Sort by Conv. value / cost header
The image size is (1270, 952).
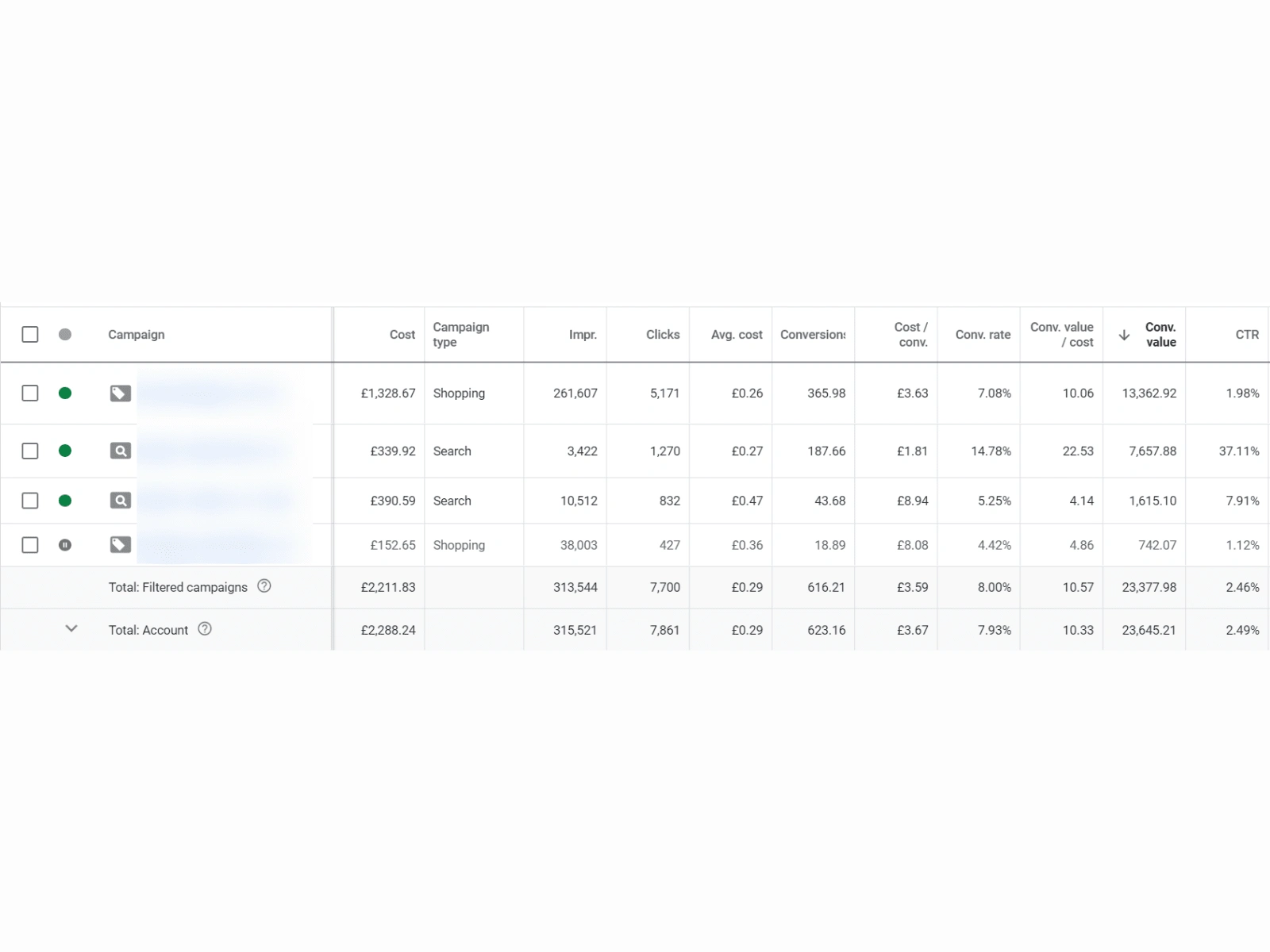coord(1062,335)
